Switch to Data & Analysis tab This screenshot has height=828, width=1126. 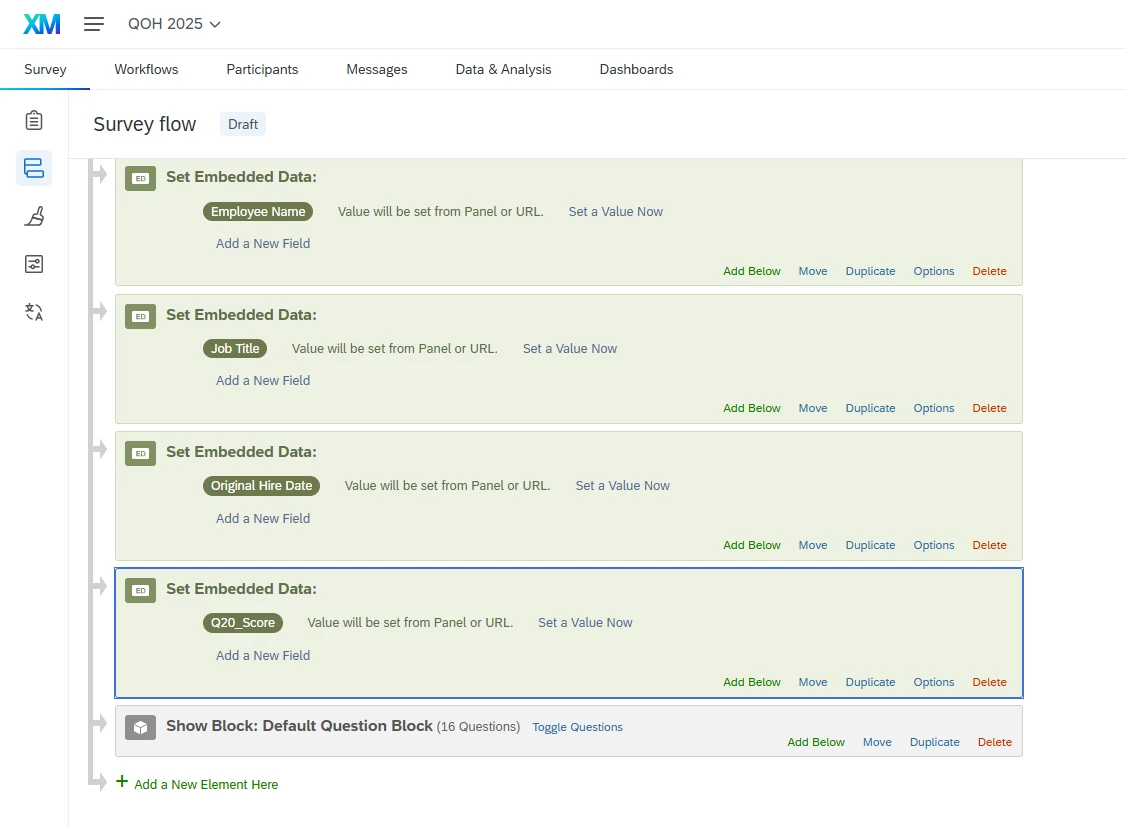[x=503, y=69]
